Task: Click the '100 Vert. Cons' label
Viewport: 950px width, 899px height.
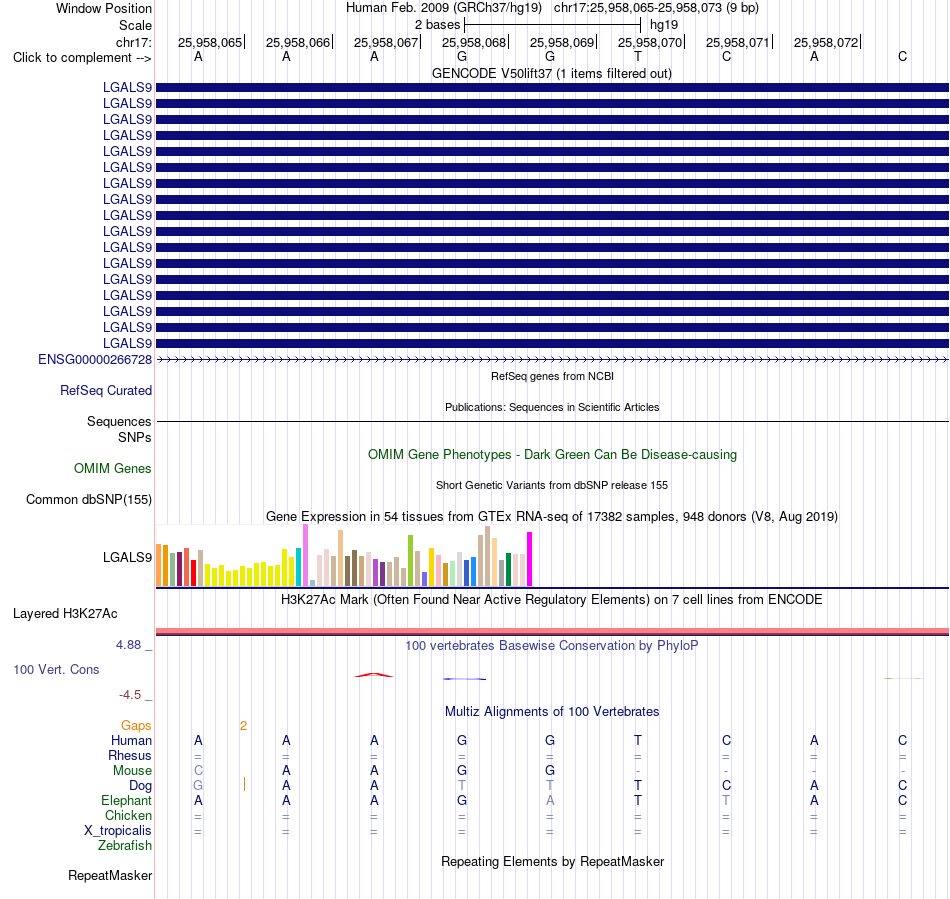Action: (56, 669)
